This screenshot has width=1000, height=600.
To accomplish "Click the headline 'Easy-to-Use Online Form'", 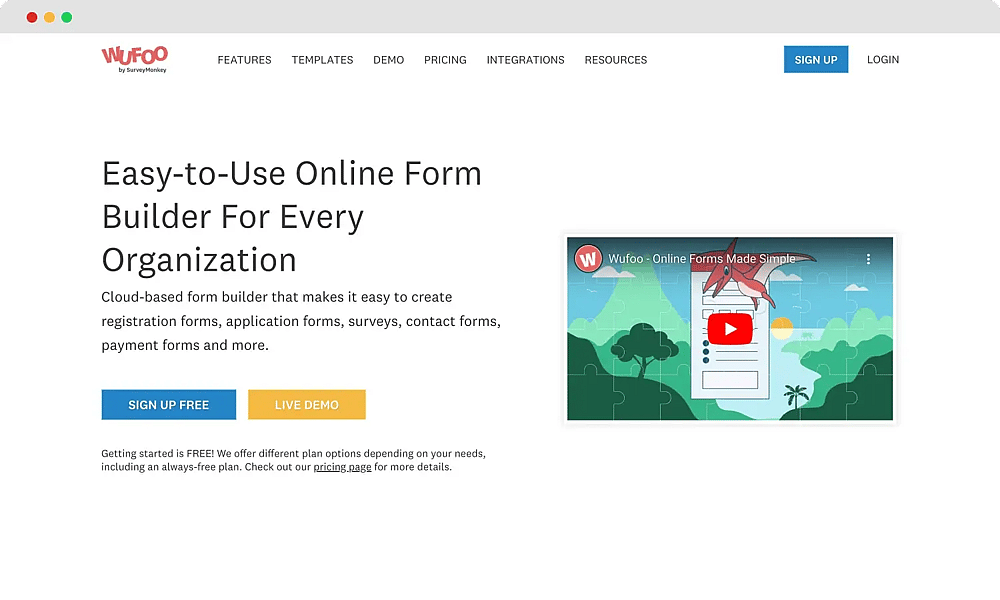I will (291, 174).
